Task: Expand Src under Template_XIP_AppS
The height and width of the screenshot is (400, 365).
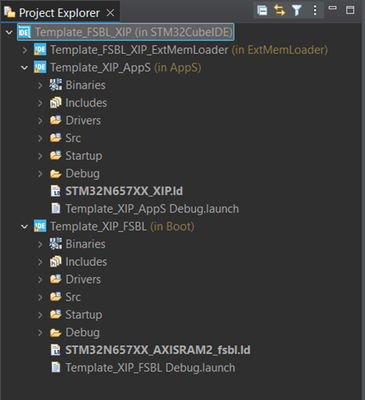Action: click(40, 138)
